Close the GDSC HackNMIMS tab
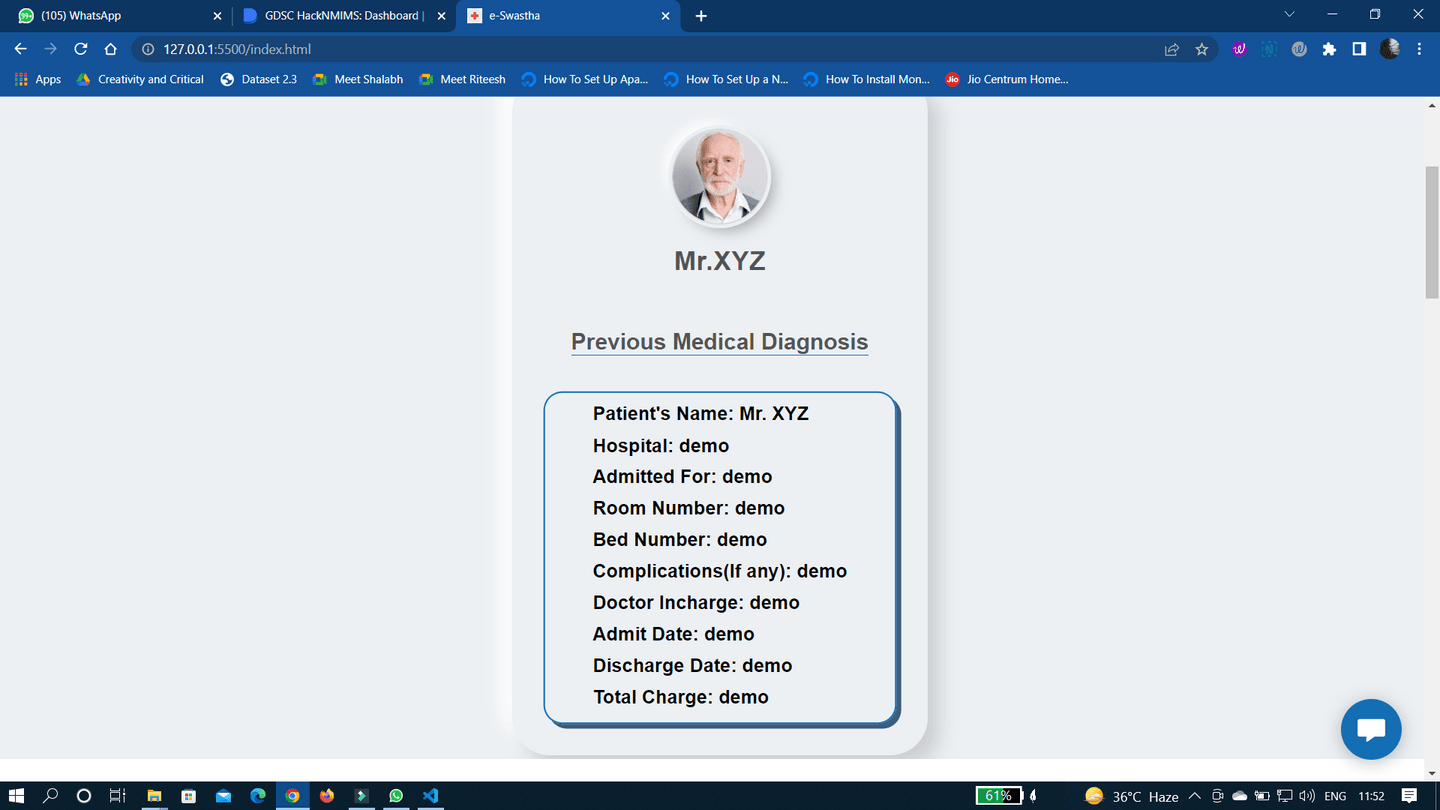This screenshot has width=1440, height=810. point(441,16)
